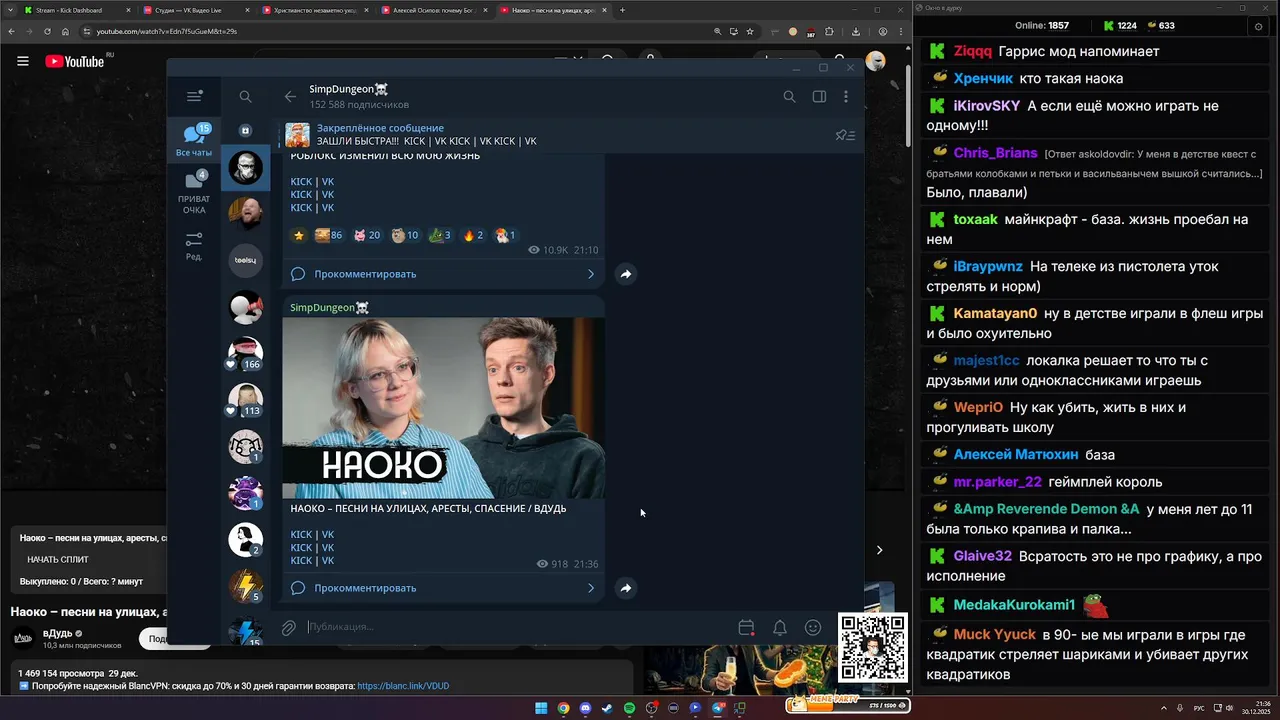This screenshot has width=1280, height=720.
Task: Share the 21:10 post via arrow
Action: tap(625, 274)
